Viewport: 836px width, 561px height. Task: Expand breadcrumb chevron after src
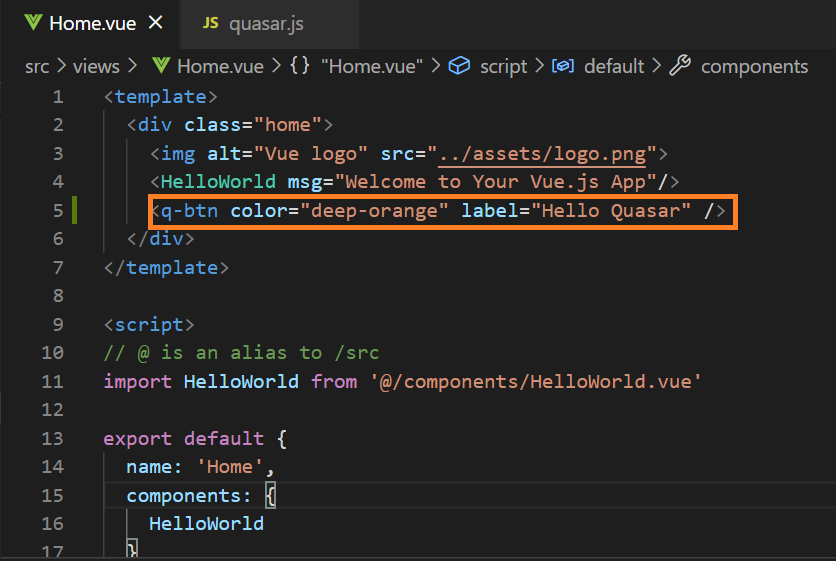pyautogui.click(x=61, y=66)
